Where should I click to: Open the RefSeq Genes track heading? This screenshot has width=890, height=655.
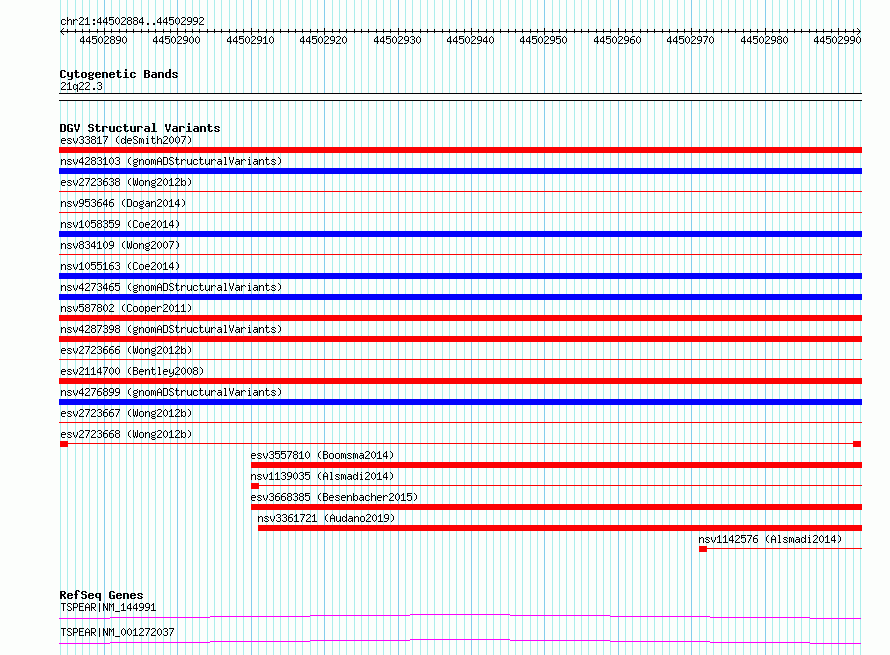click(x=101, y=595)
